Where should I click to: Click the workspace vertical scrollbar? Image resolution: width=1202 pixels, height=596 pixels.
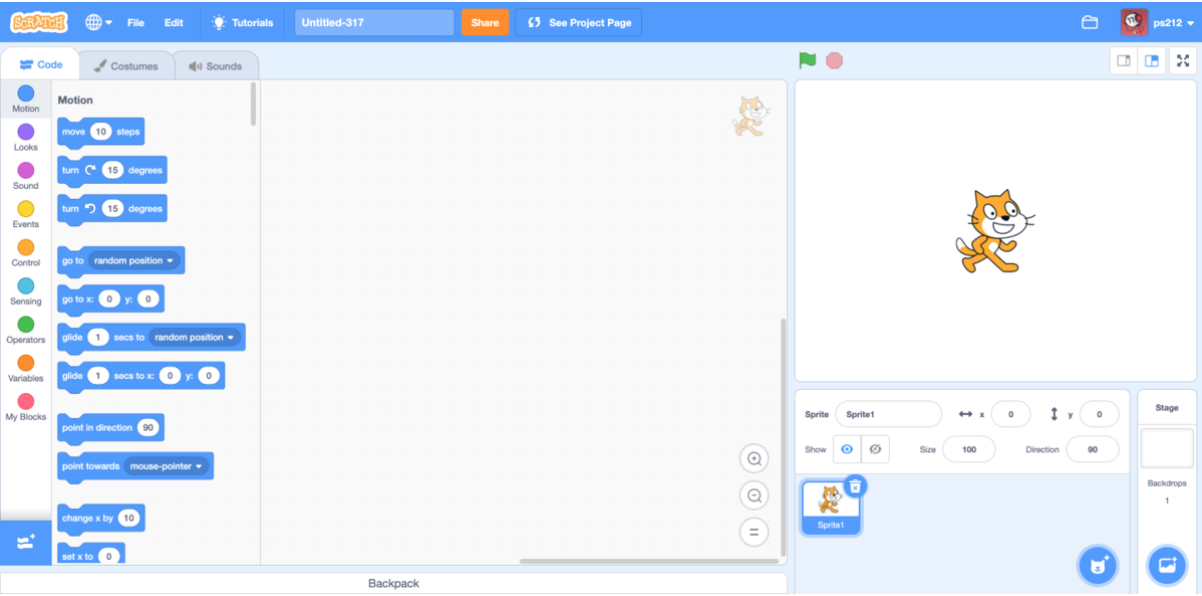point(783,436)
